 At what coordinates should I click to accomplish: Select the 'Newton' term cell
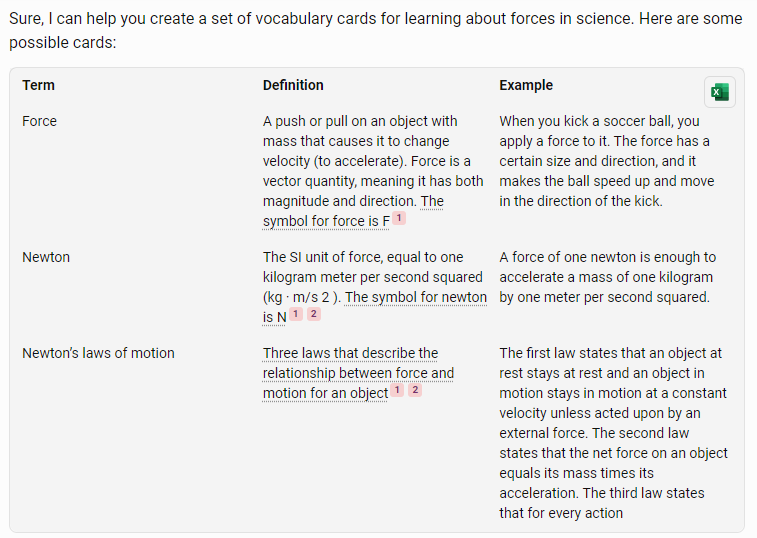(46, 257)
